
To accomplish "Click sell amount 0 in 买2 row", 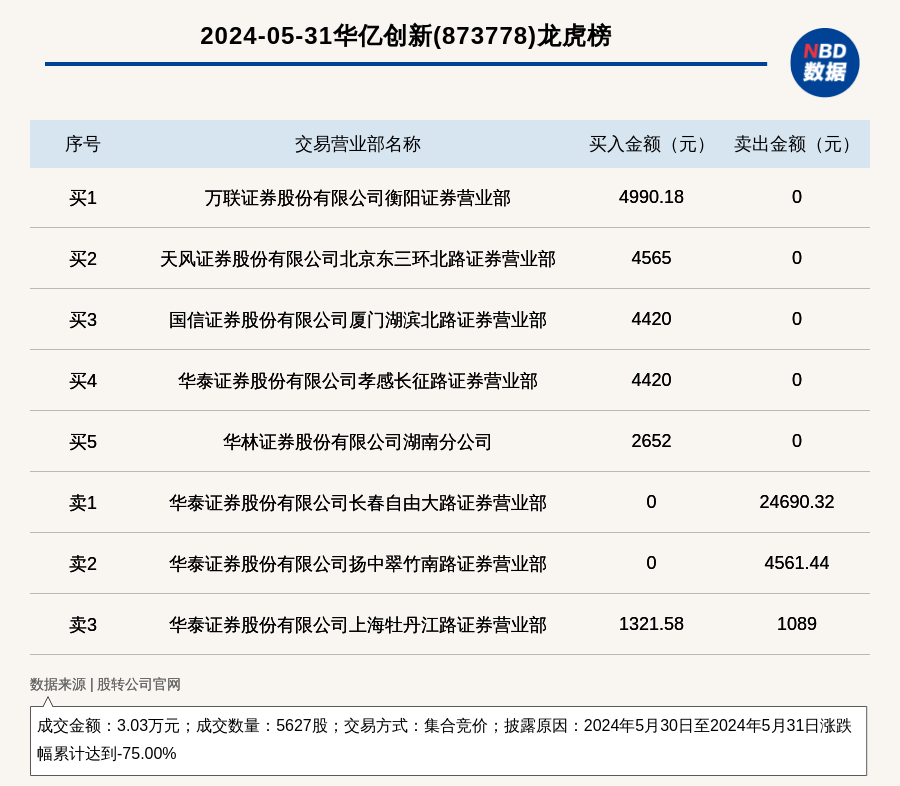I will pyautogui.click(x=797, y=258).
